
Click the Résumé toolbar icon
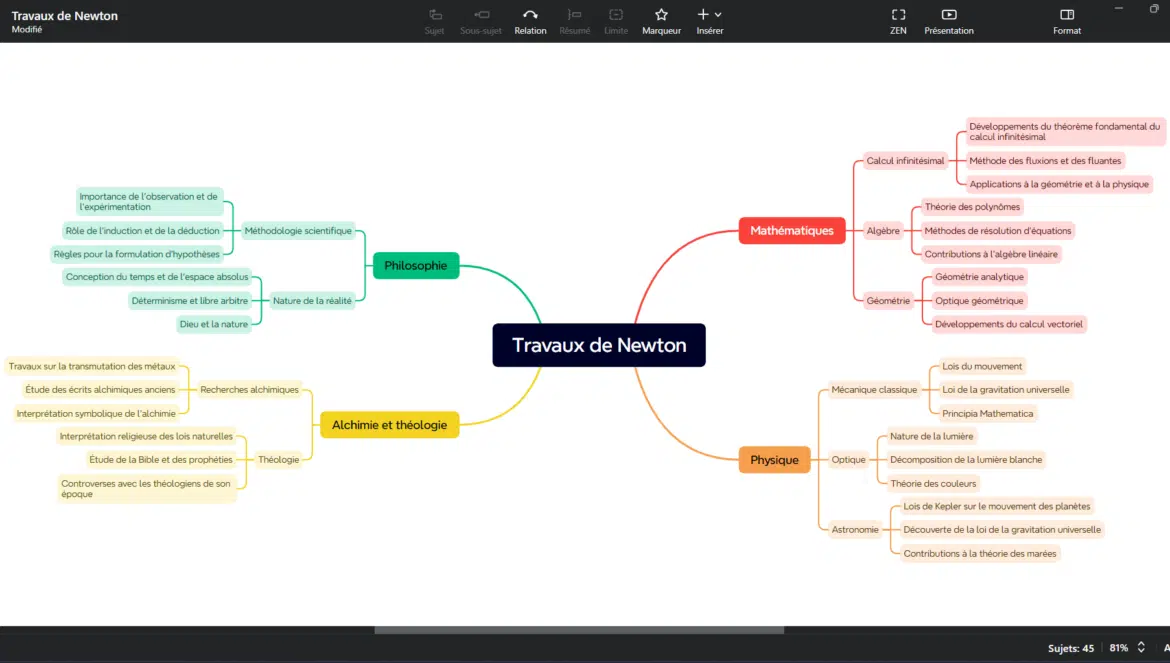574,15
